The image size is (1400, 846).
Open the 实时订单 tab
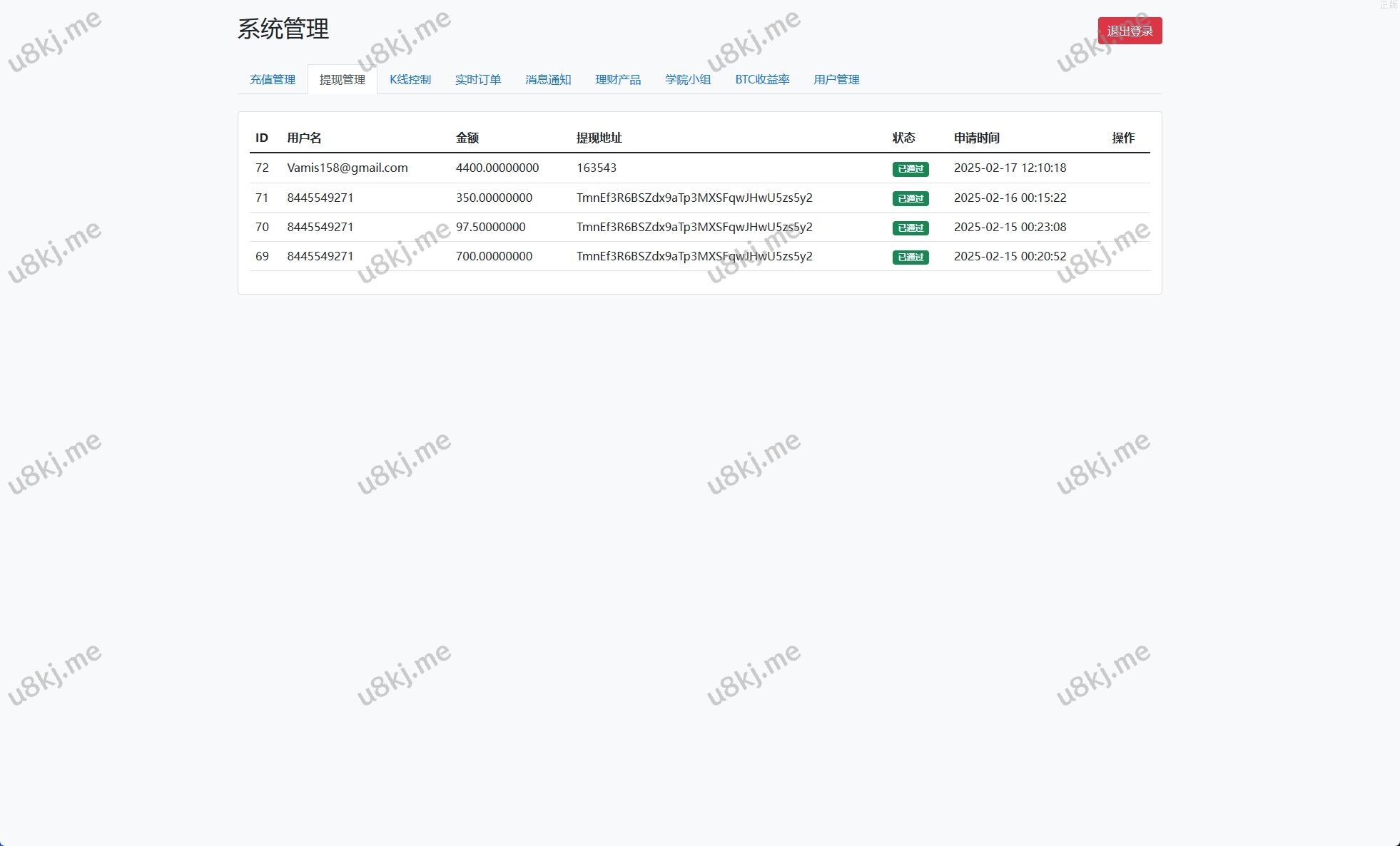477,79
